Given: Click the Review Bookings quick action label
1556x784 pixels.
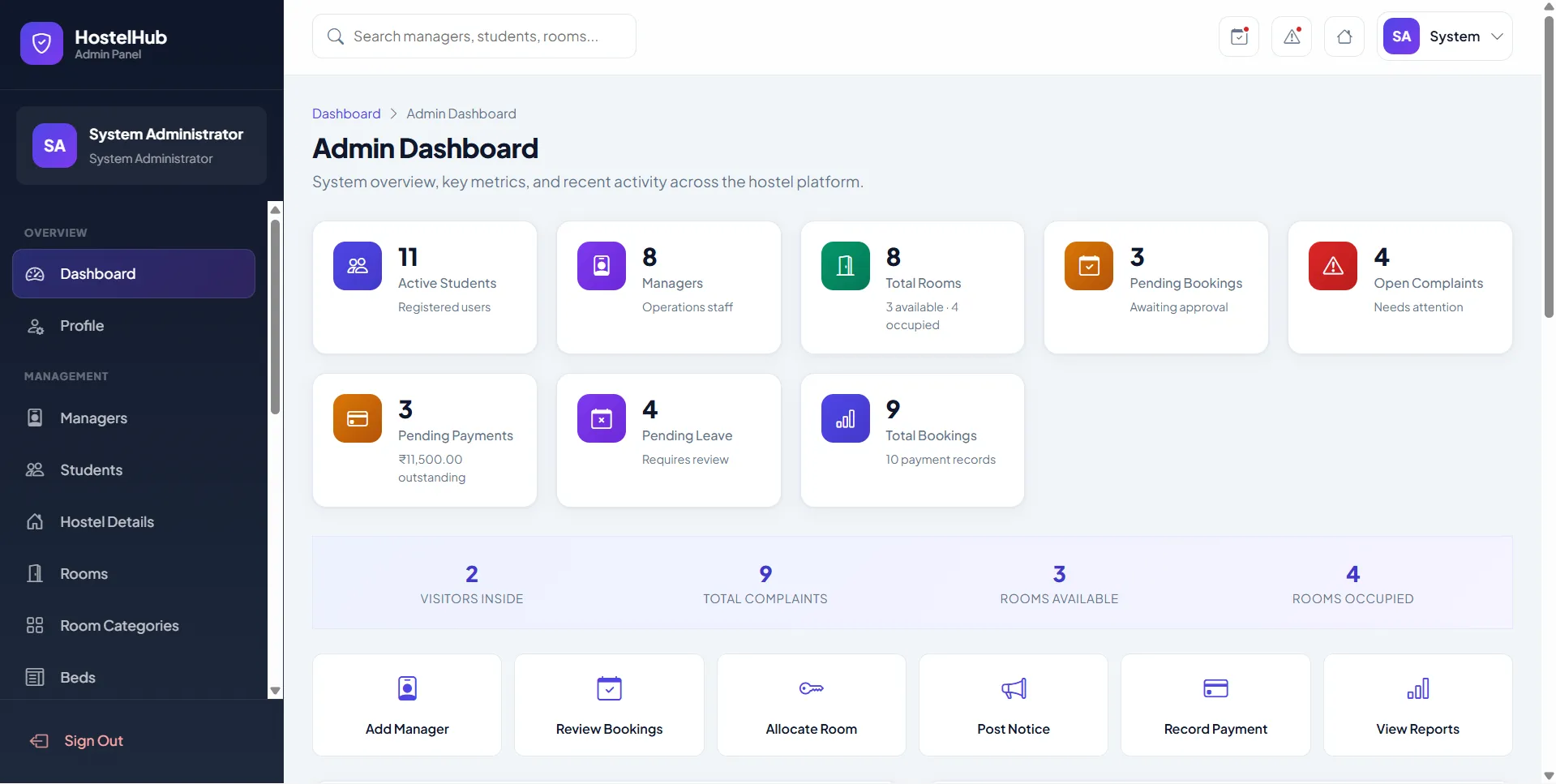Looking at the screenshot, I should tap(609, 729).
